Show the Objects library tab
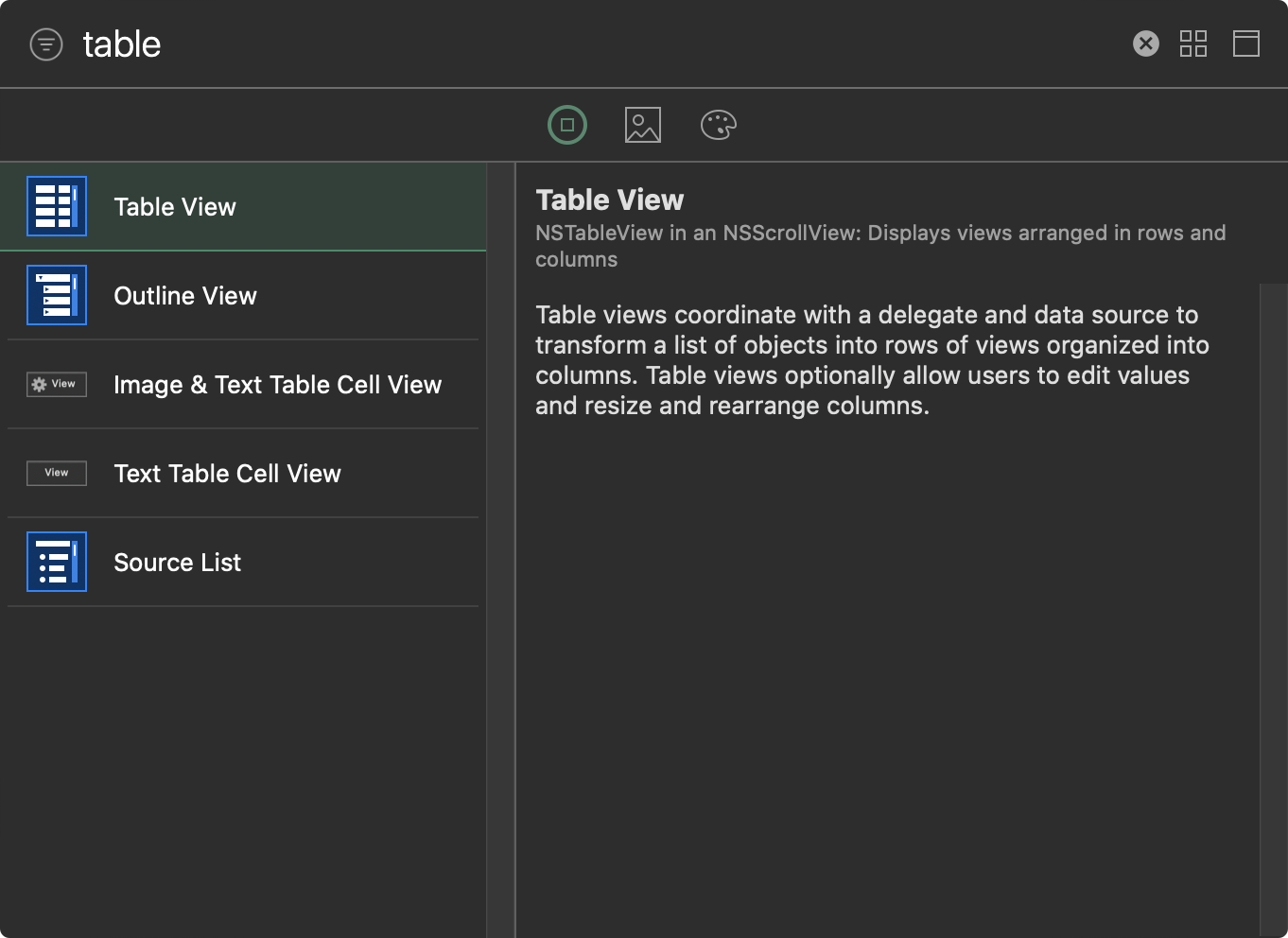This screenshot has width=1288, height=938. pos(567,125)
